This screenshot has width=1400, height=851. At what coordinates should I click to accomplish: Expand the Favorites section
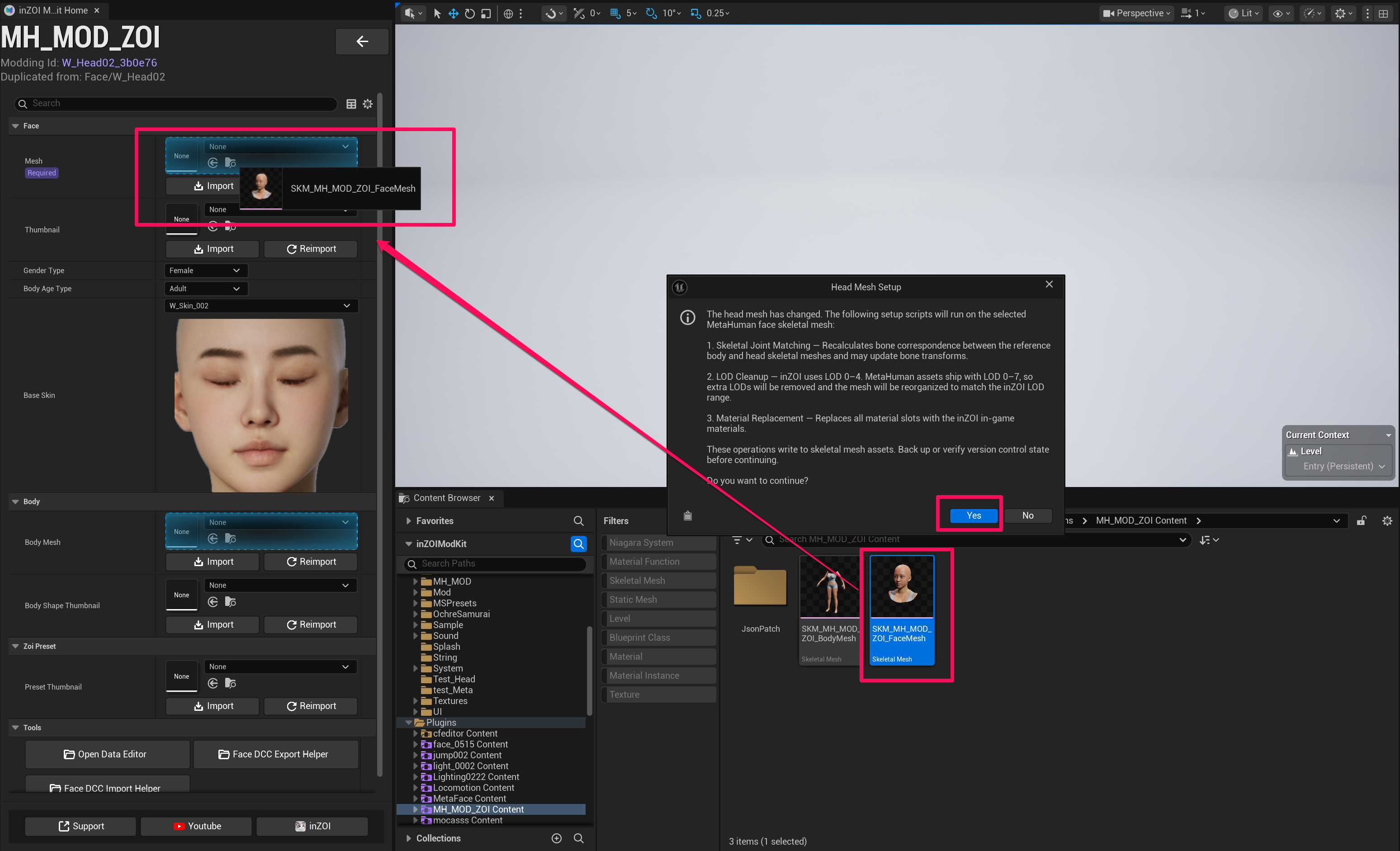coord(408,520)
